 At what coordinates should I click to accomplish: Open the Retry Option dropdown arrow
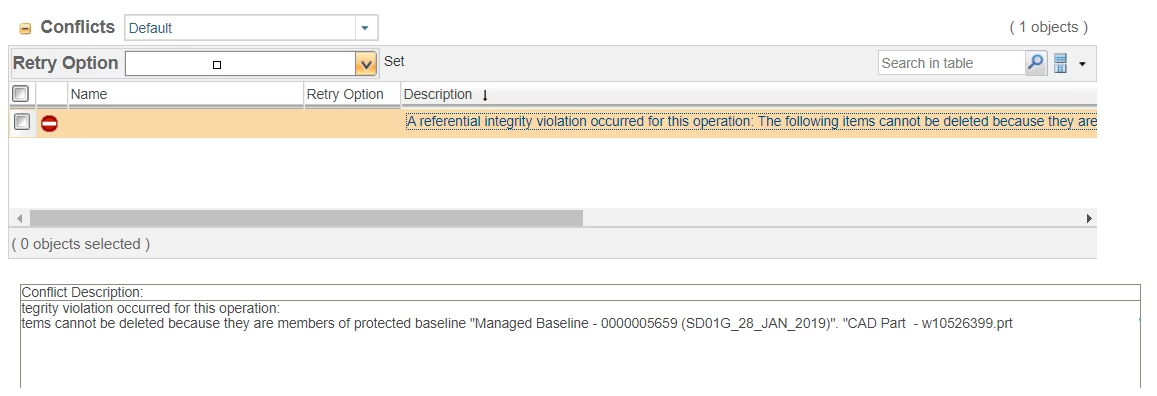(x=365, y=64)
